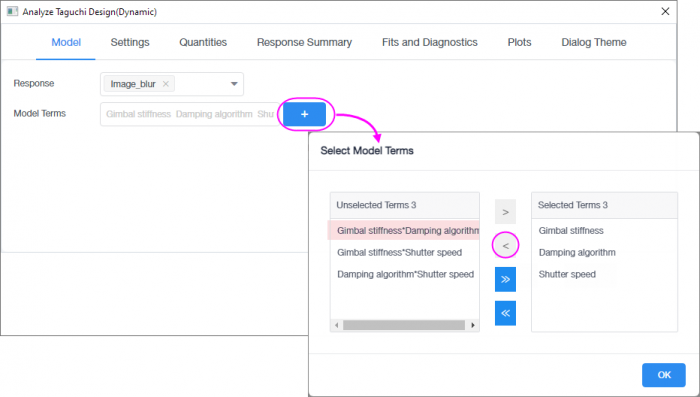The image size is (700, 397).
Task: Select Damping algorithm in Selected Terms
Action: 577,252
